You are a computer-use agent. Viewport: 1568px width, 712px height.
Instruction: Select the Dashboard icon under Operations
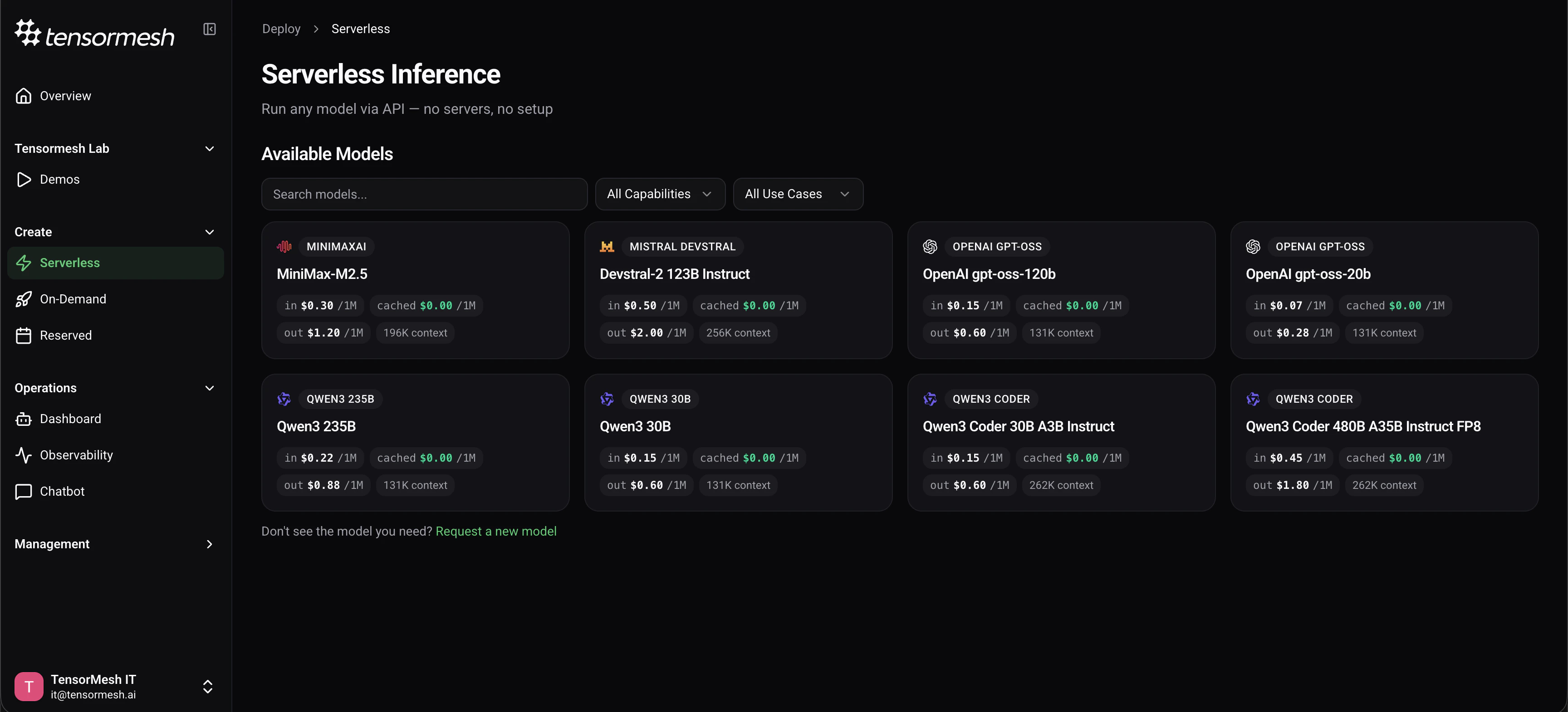(23, 419)
